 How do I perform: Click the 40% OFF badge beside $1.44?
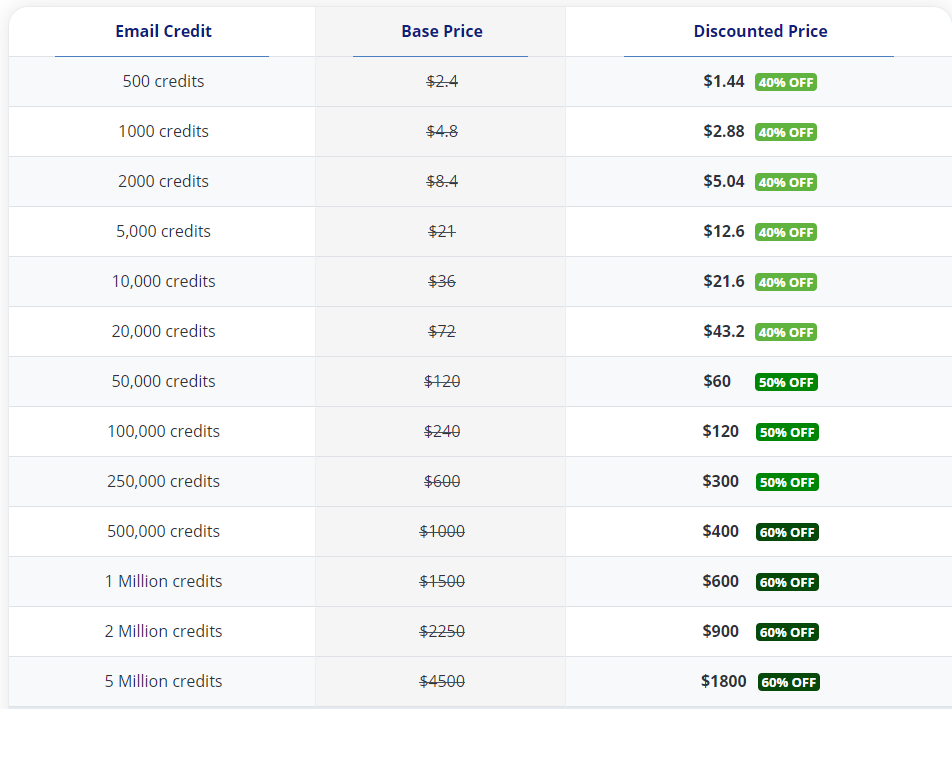[786, 82]
